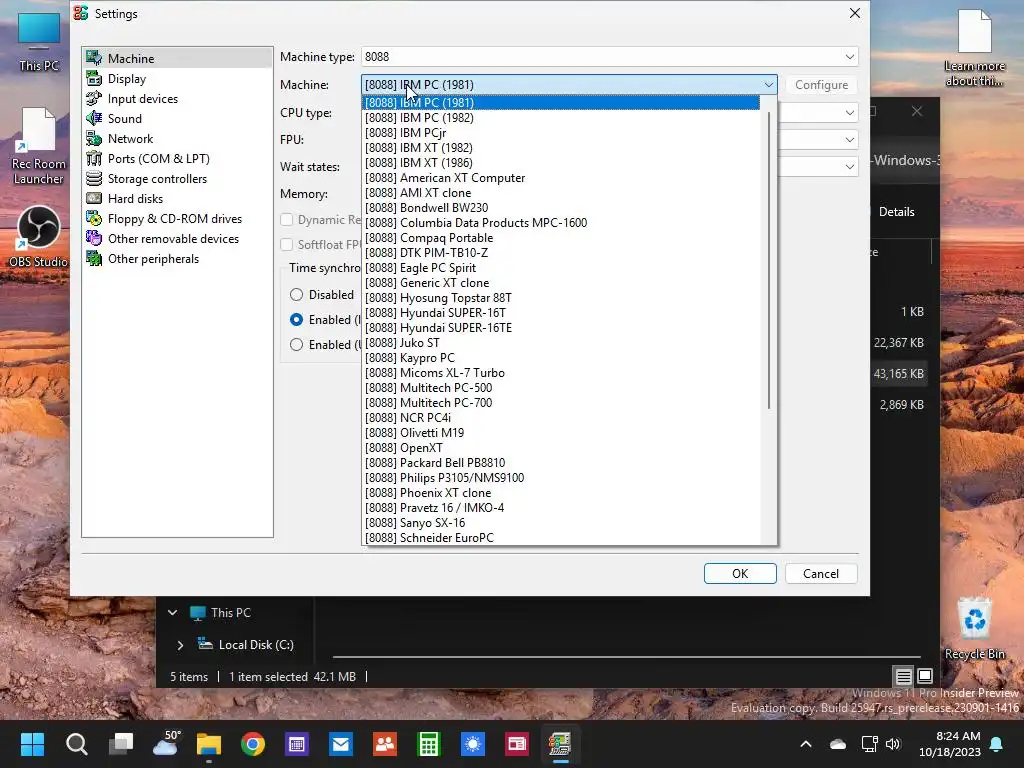Choose [8088] Schneider EuroPC option
The height and width of the screenshot is (768, 1024).
[562, 537]
